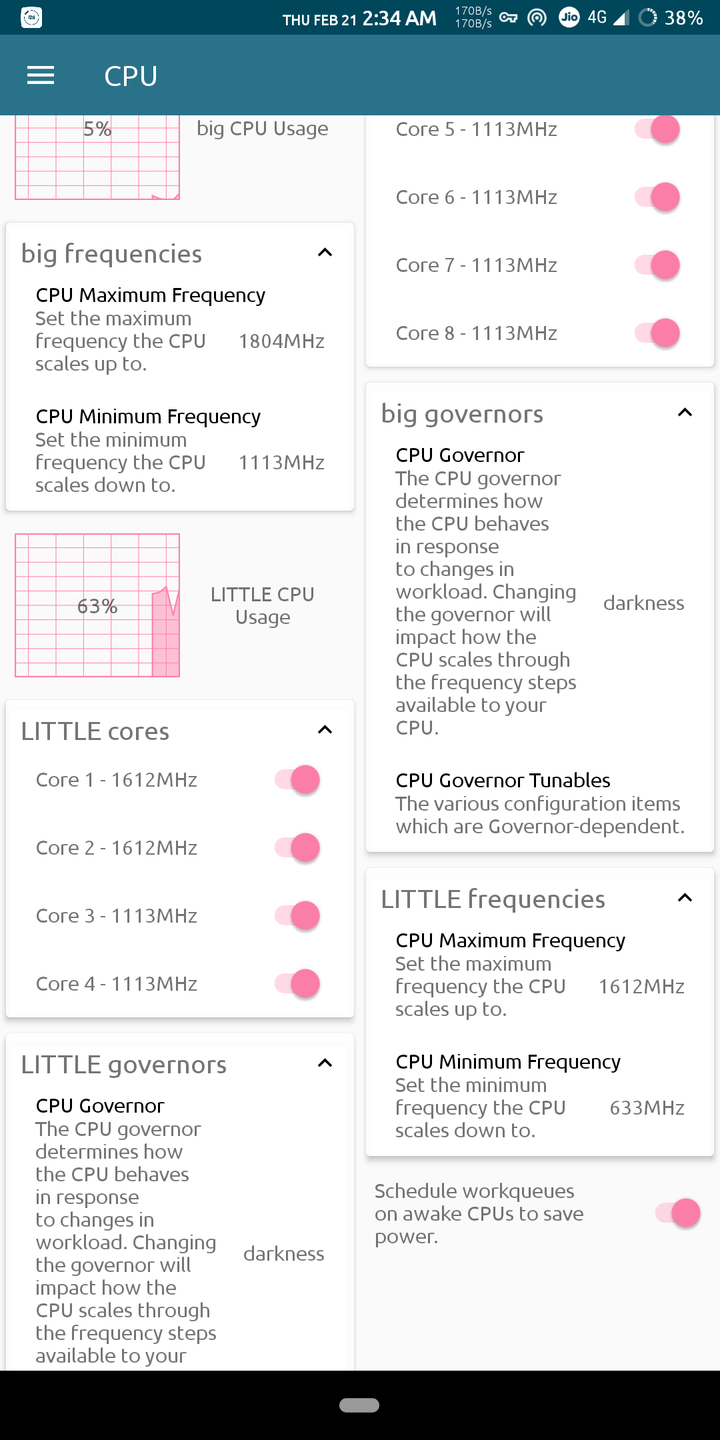This screenshot has height=1440, width=720.
Task: Toggle Schedule workqueues power-saving switch
Action: [678, 1213]
